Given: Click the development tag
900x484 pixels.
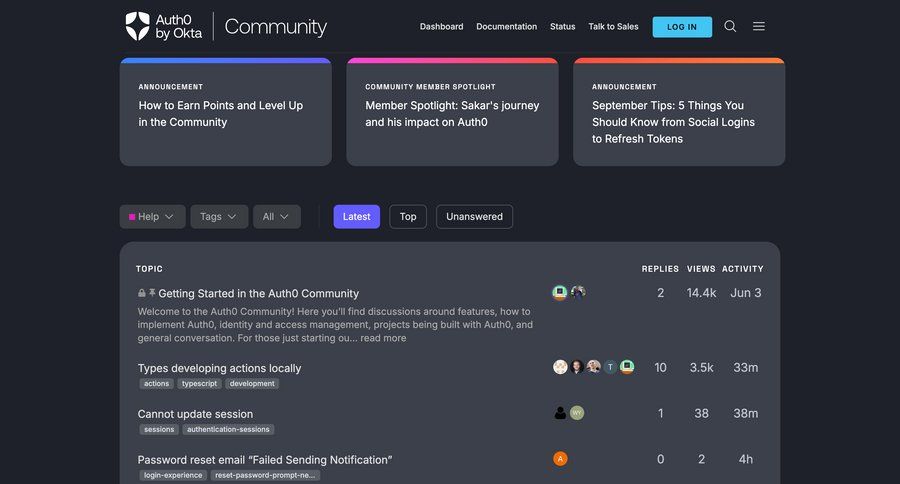Looking at the screenshot, I should point(252,384).
